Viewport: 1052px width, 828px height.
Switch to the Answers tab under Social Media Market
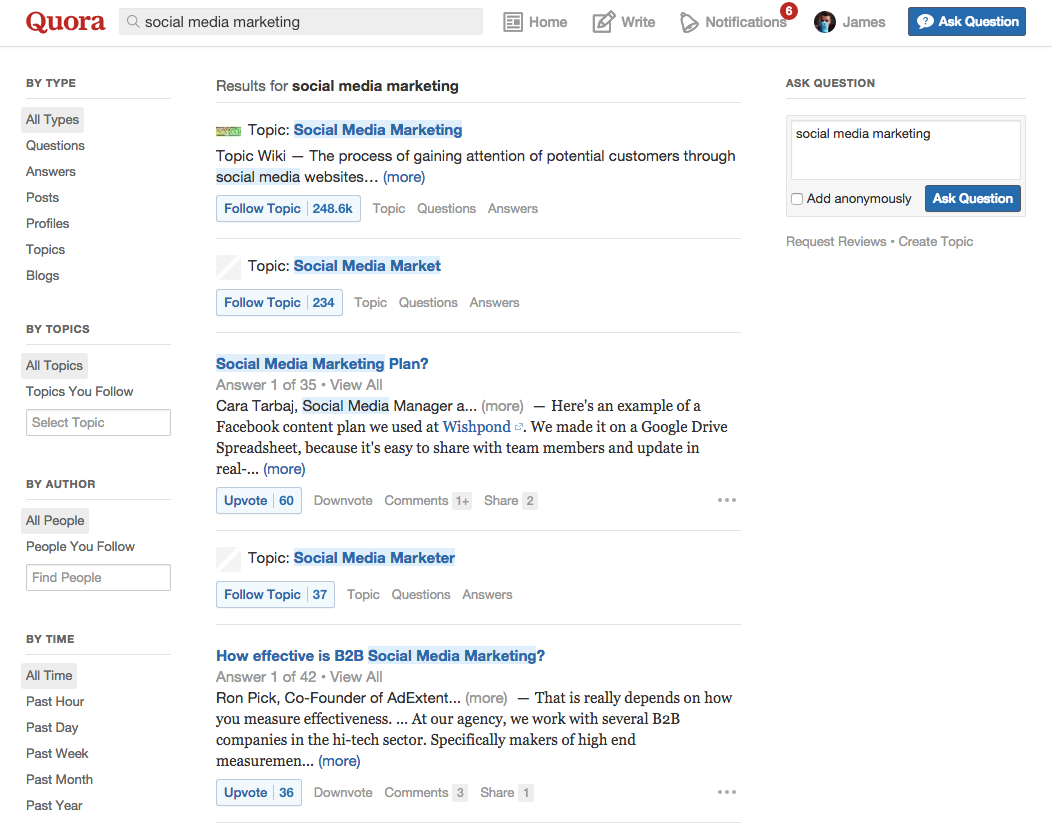(494, 302)
